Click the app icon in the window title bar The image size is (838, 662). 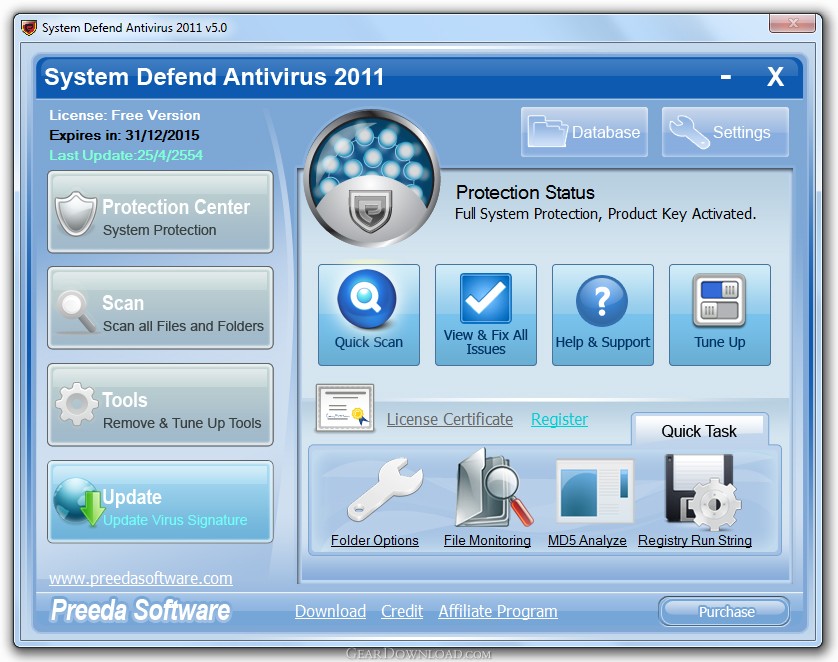29,27
